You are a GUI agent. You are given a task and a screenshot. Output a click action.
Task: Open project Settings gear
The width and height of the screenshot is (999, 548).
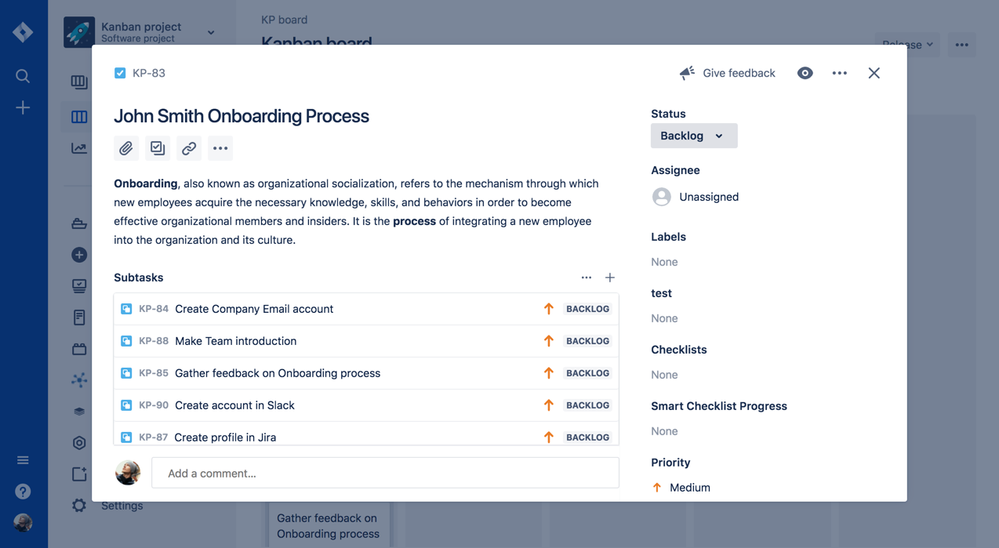pos(79,505)
